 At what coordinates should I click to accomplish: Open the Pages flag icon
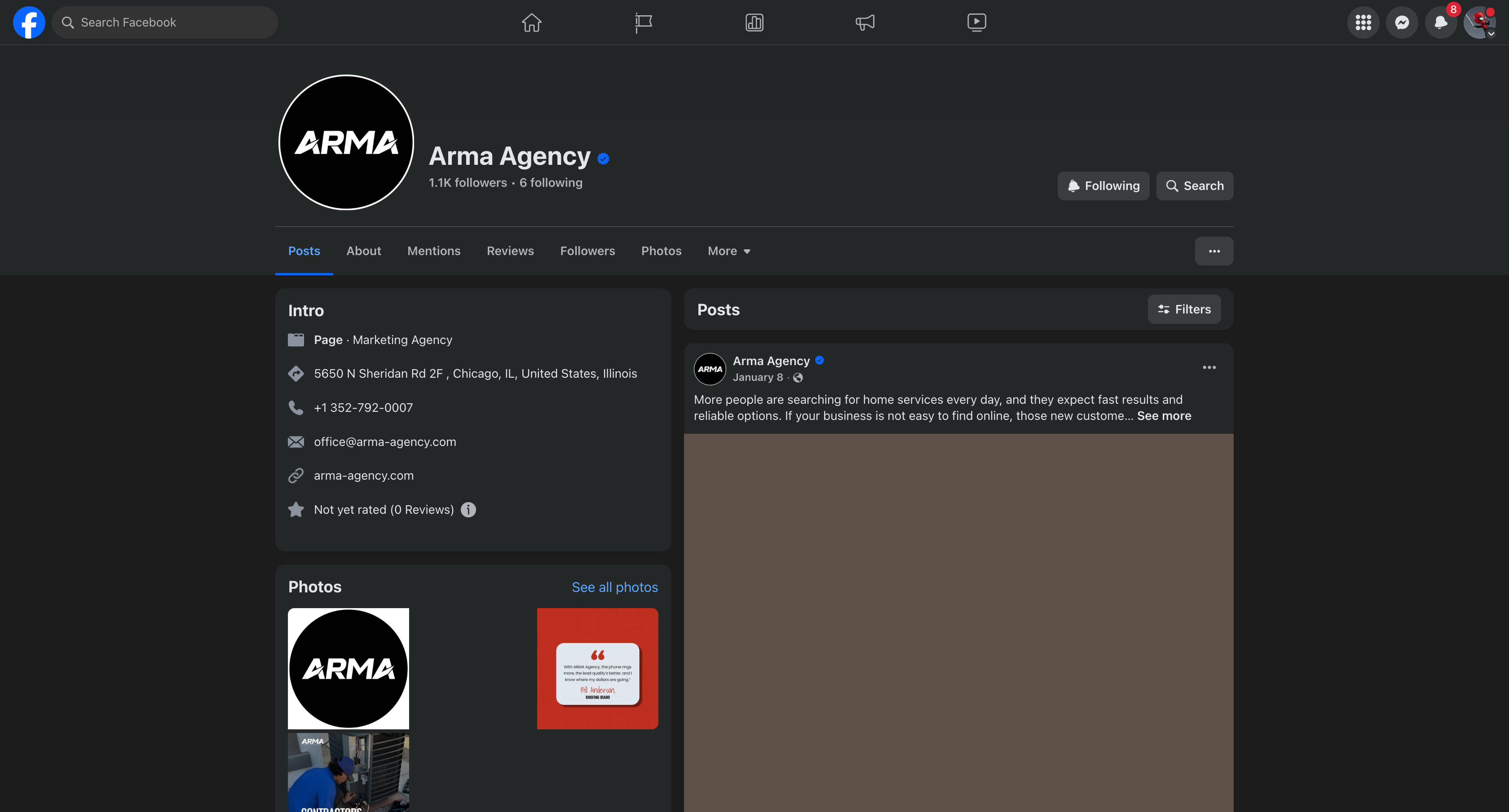pos(643,22)
